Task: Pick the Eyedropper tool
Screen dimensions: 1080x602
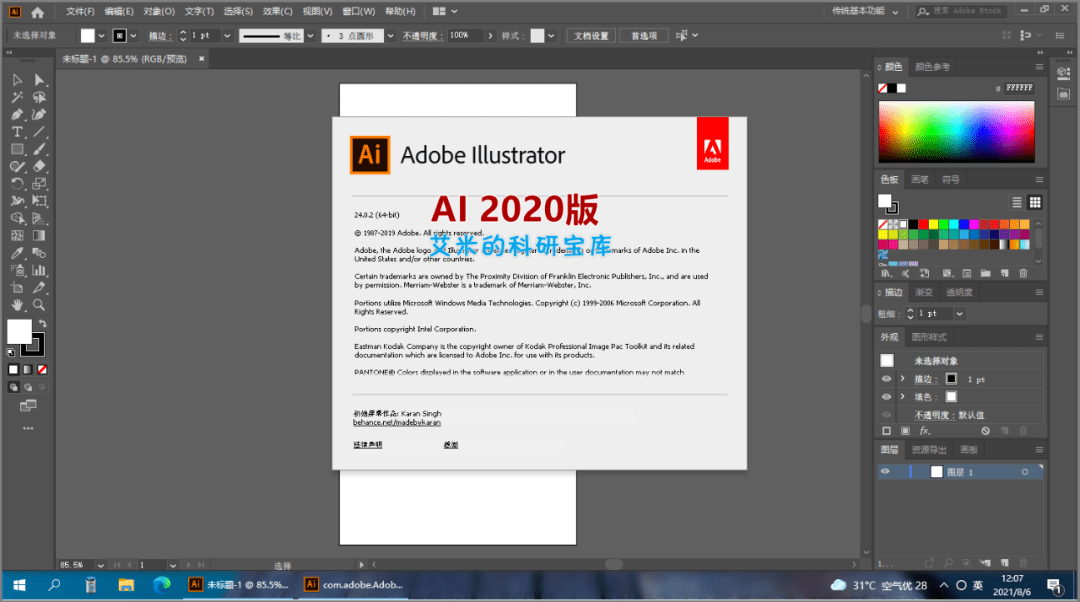Action: click(17, 253)
